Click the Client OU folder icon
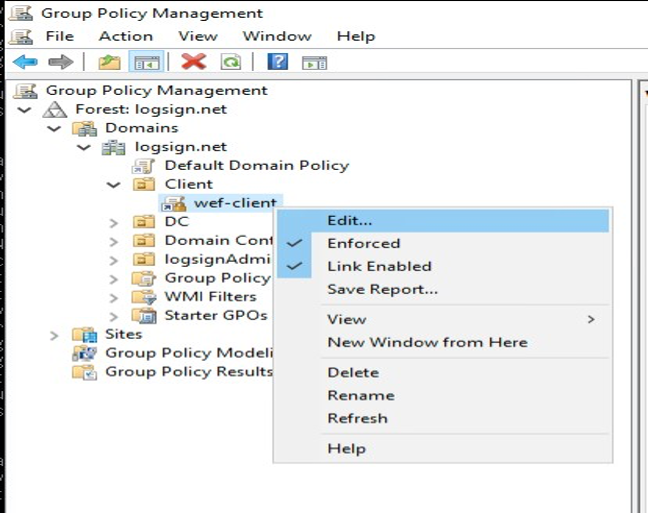This screenshot has width=650, height=514. click(x=144, y=184)
